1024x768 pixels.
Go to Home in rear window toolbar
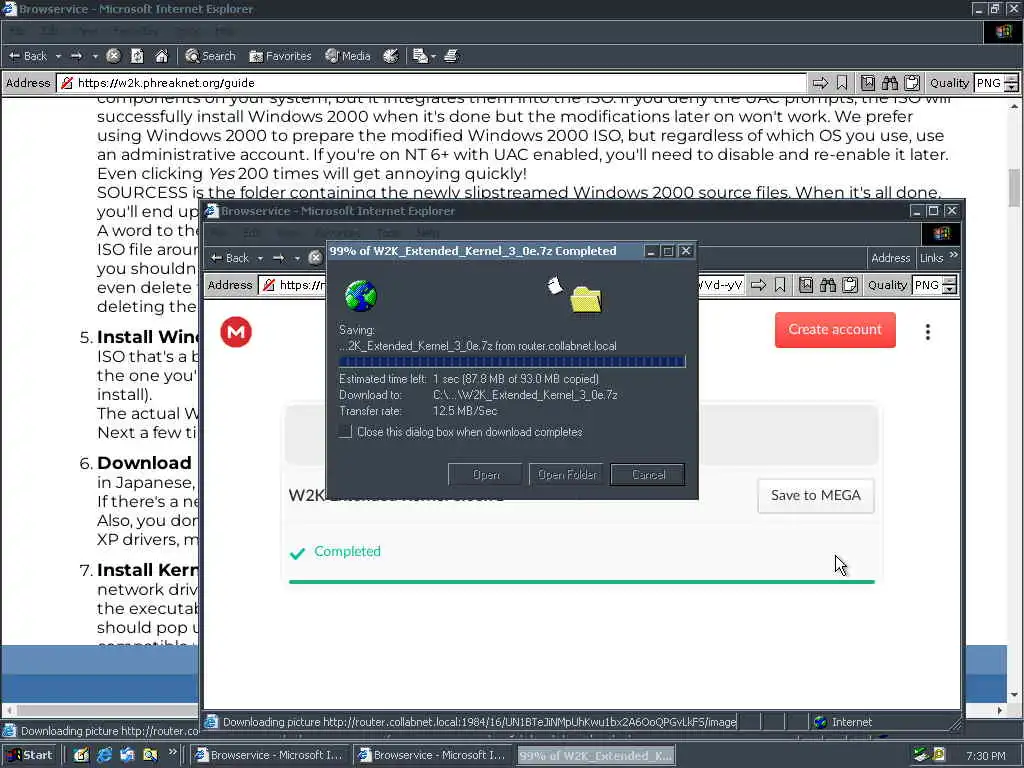(161, 56)
